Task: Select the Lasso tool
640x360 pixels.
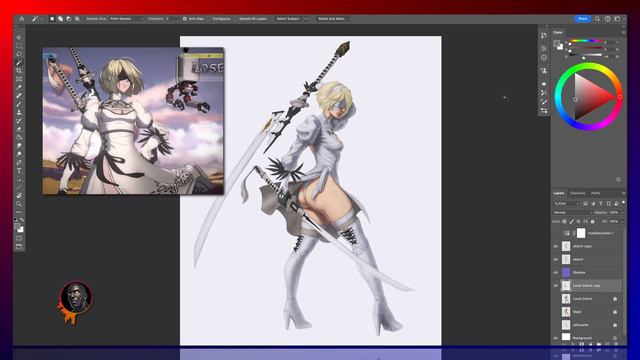Action: click(x=19, y=54)
